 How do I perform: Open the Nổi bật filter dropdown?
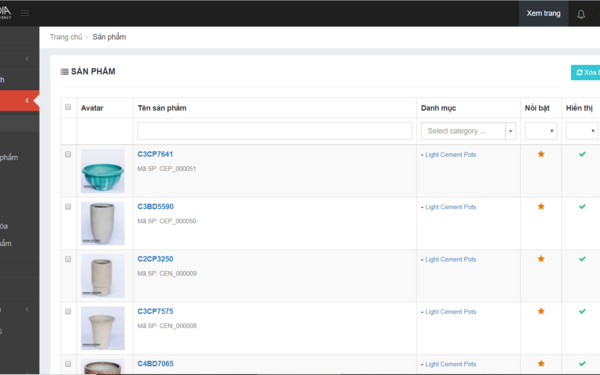pyautogui.click(x=541, y=131)
